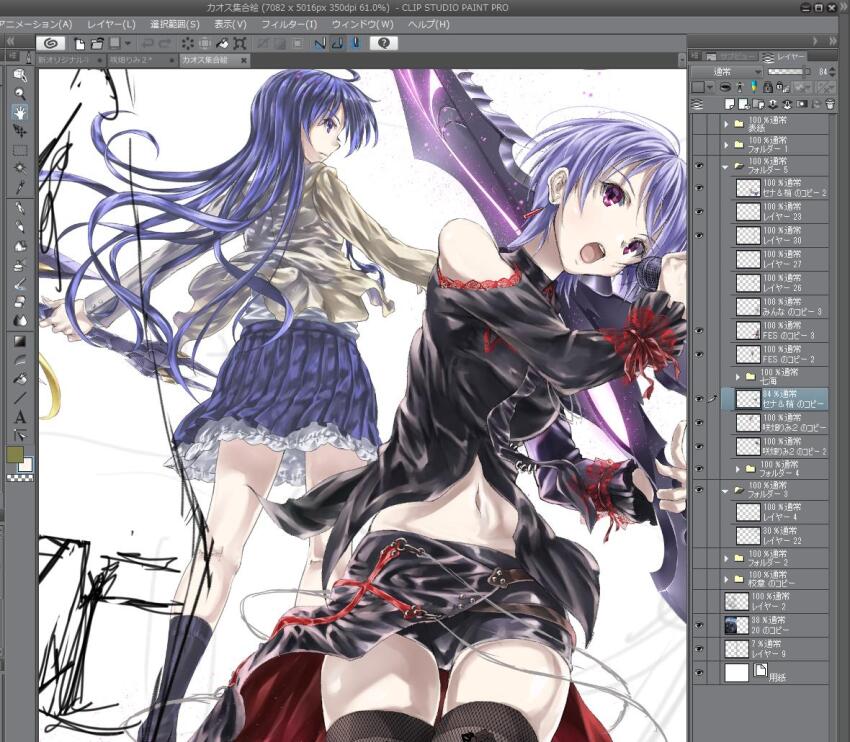The image size is (850, 742).
Task: Click the Set as draft layer pencil icon
Action: [754, 87]
